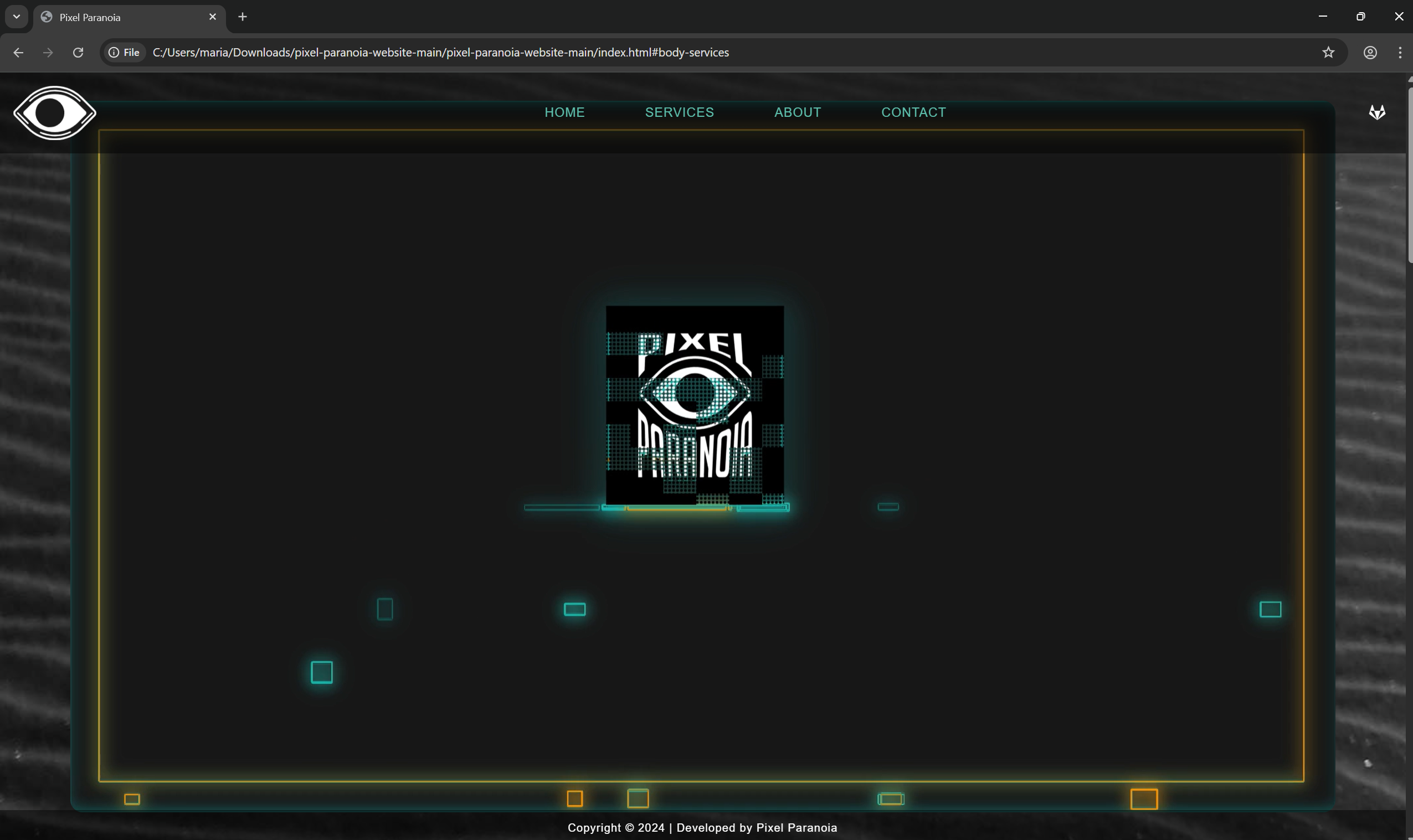
Task: Navigate to HOME menu item
Action: [x=564, y=112]
